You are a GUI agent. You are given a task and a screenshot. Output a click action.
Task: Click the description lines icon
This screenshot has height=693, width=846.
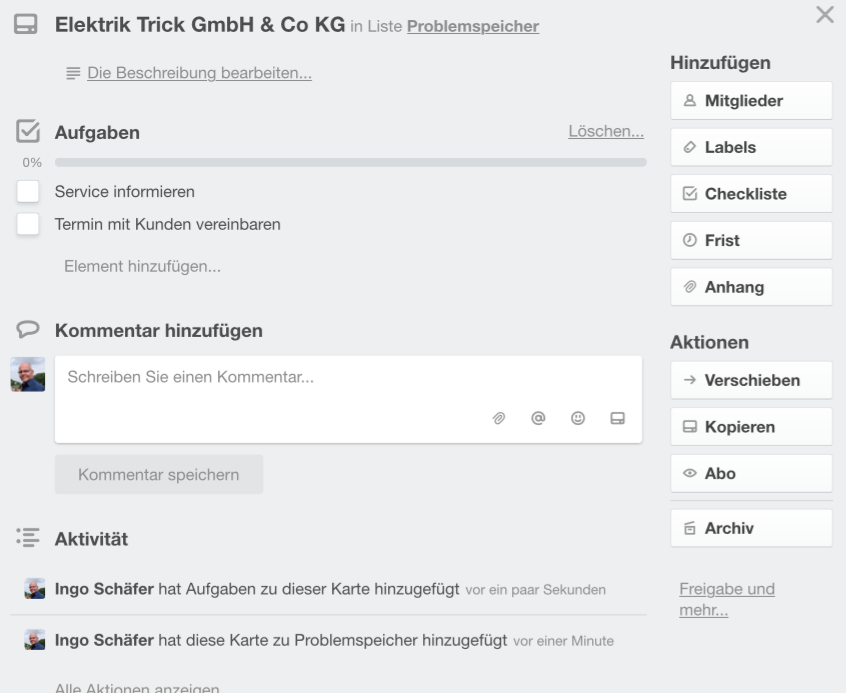[x=73, y=73]
